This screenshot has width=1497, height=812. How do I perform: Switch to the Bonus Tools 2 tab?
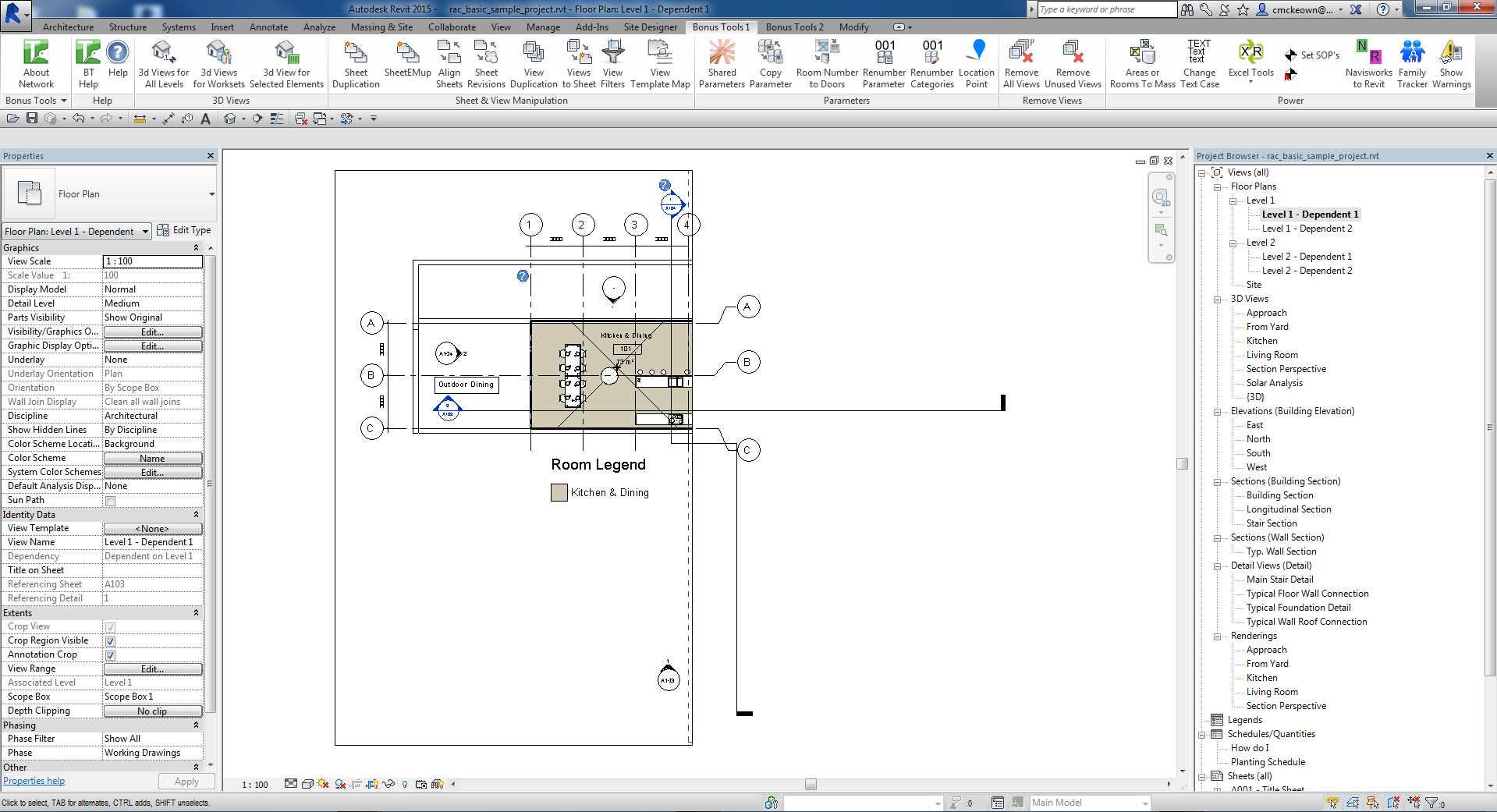tap(794, 27)
